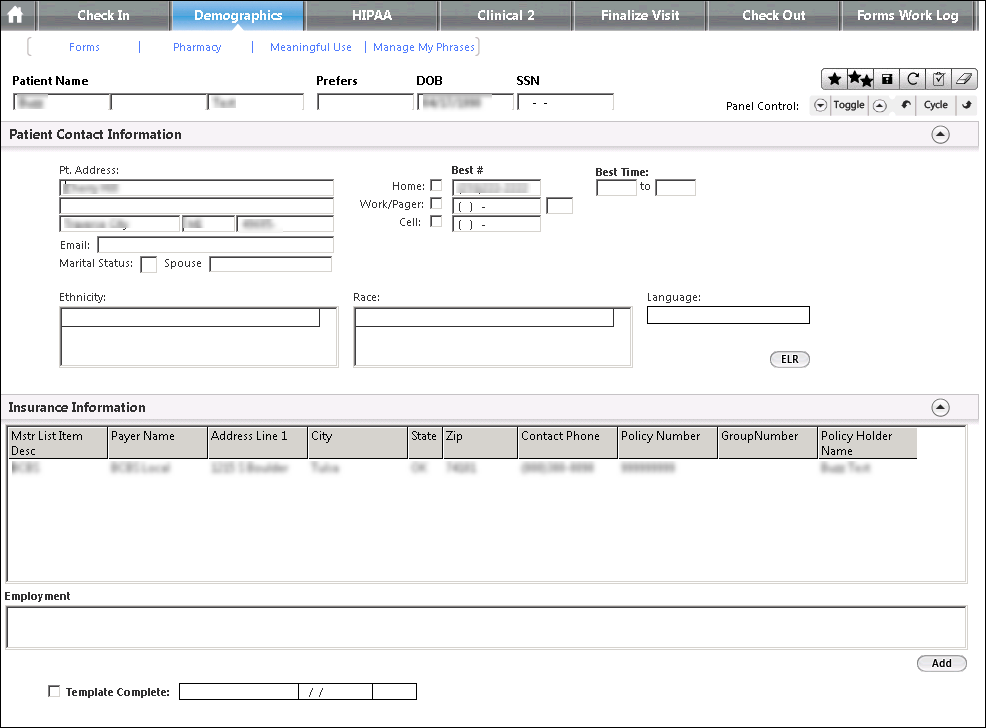986x728 pixels.
Task: Click the Prefers name field
Action: (x=365, y=102)
